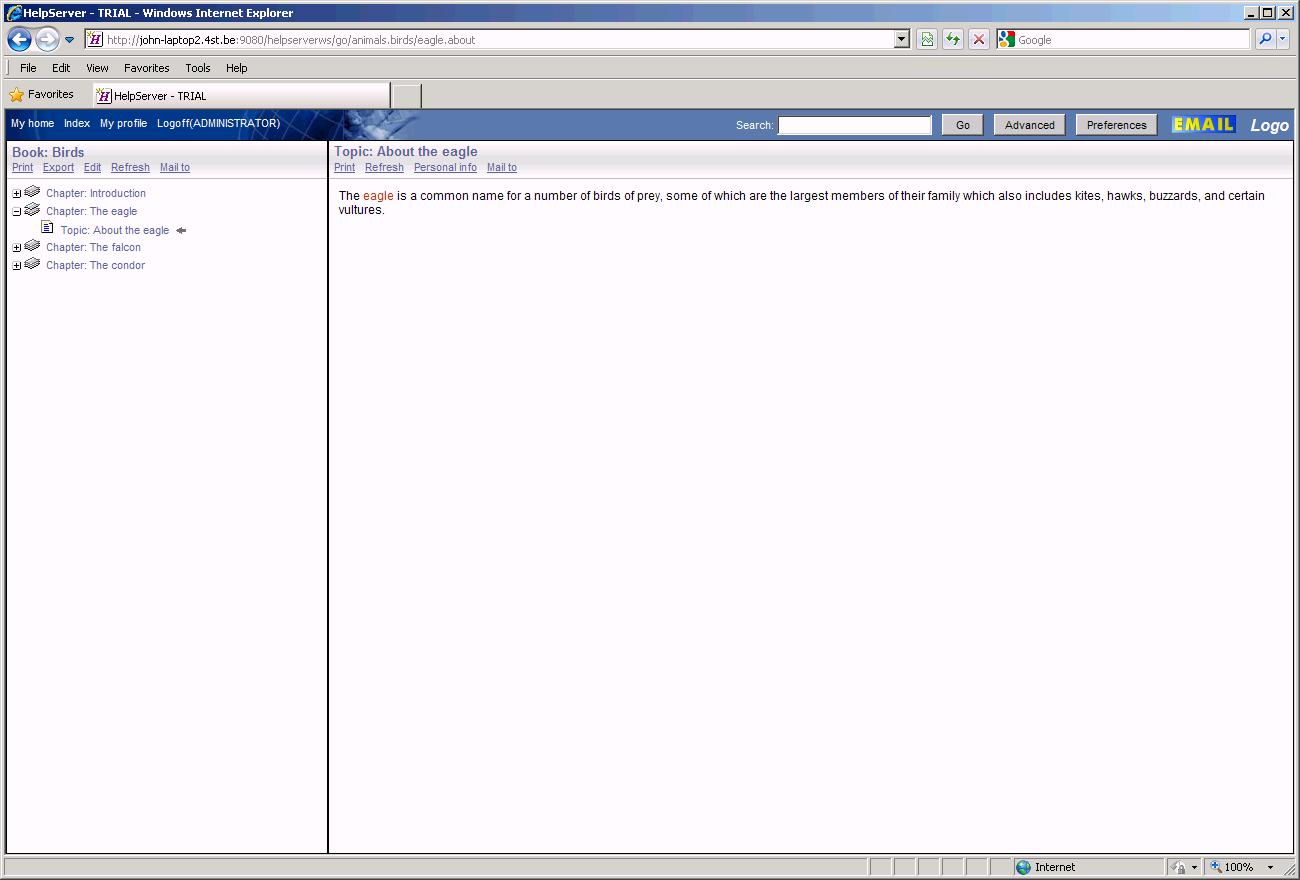Click into the HelpServer Search text field
The height and width of the screenshot is (880, 1300).
(854, 125)
